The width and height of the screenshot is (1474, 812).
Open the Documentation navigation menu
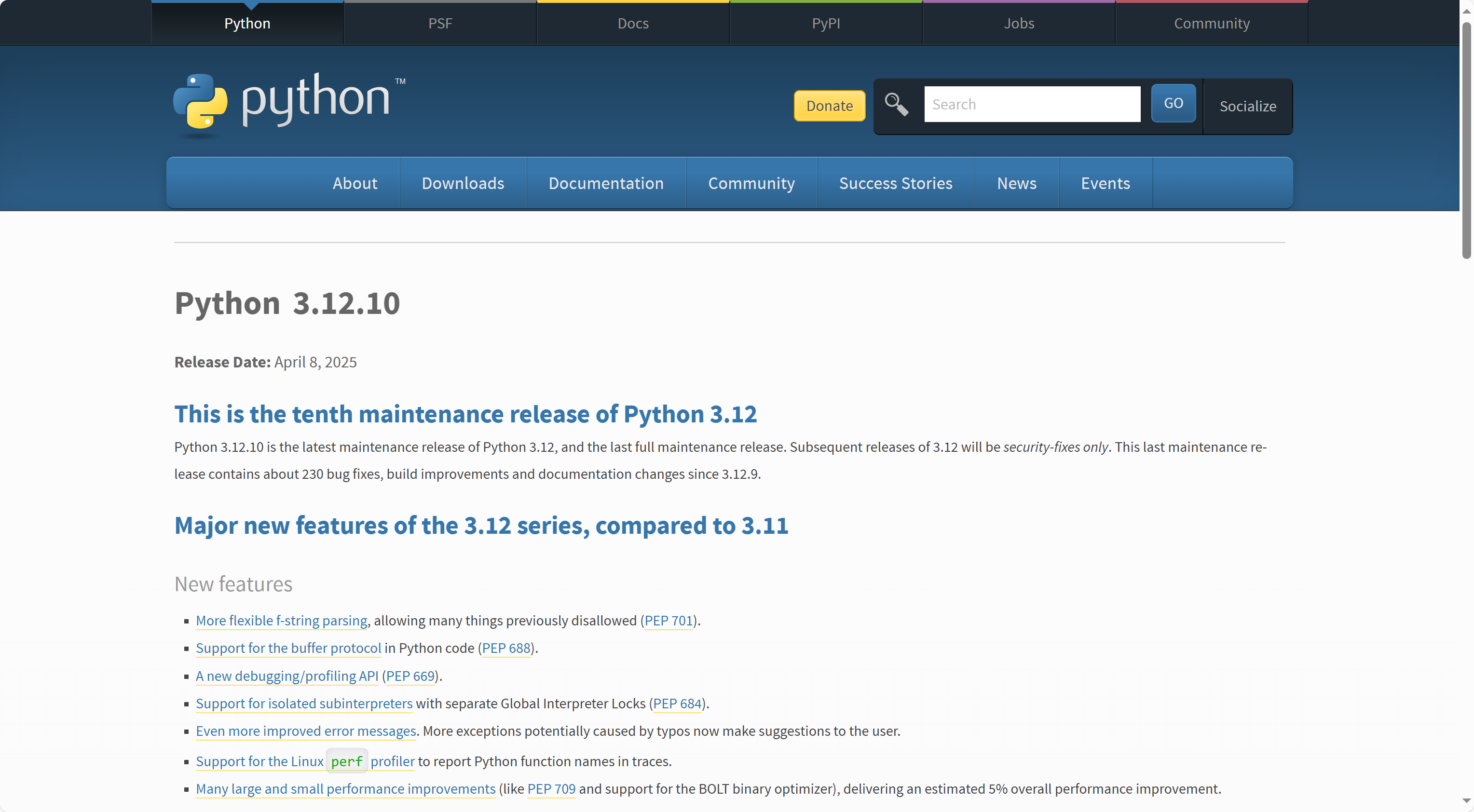point(606,183)
